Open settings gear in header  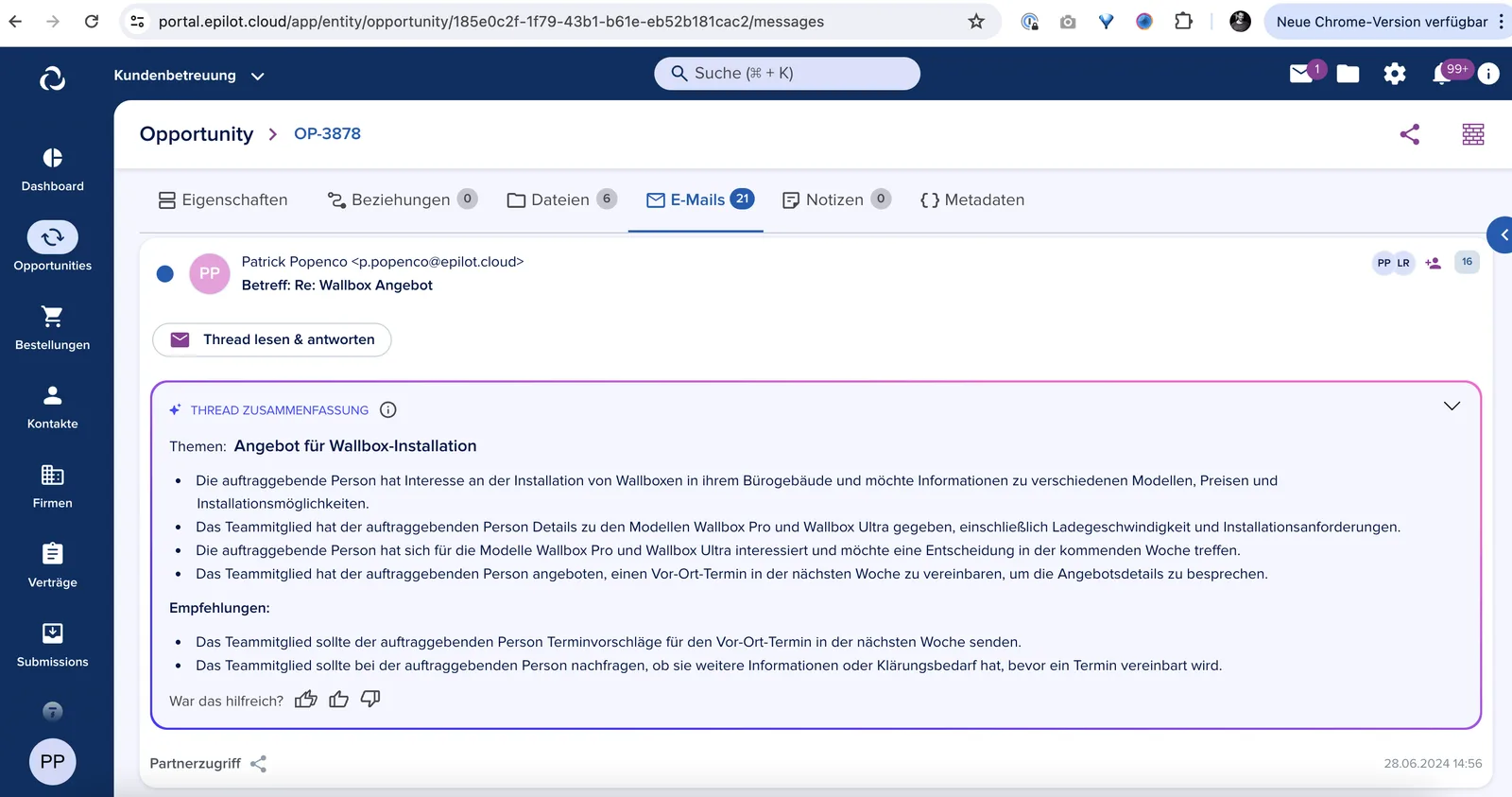coord(1395,74)
